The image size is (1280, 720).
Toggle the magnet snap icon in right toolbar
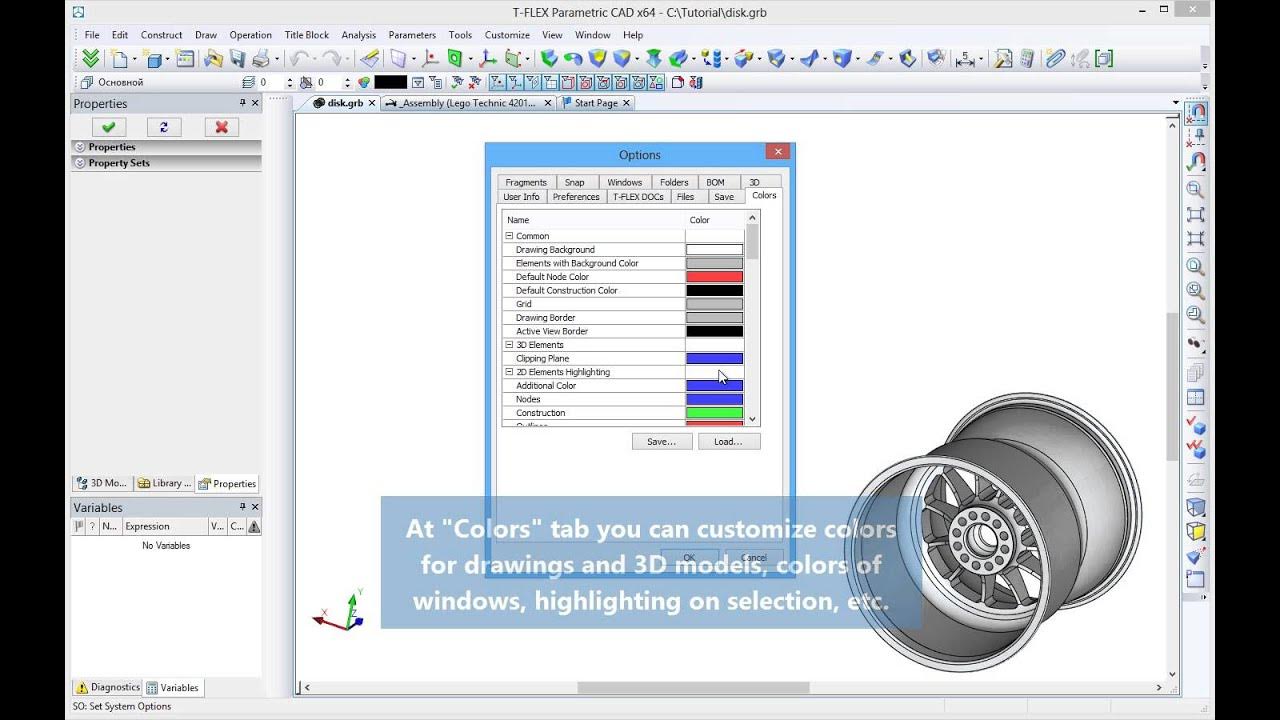[x=1196, y=112]
